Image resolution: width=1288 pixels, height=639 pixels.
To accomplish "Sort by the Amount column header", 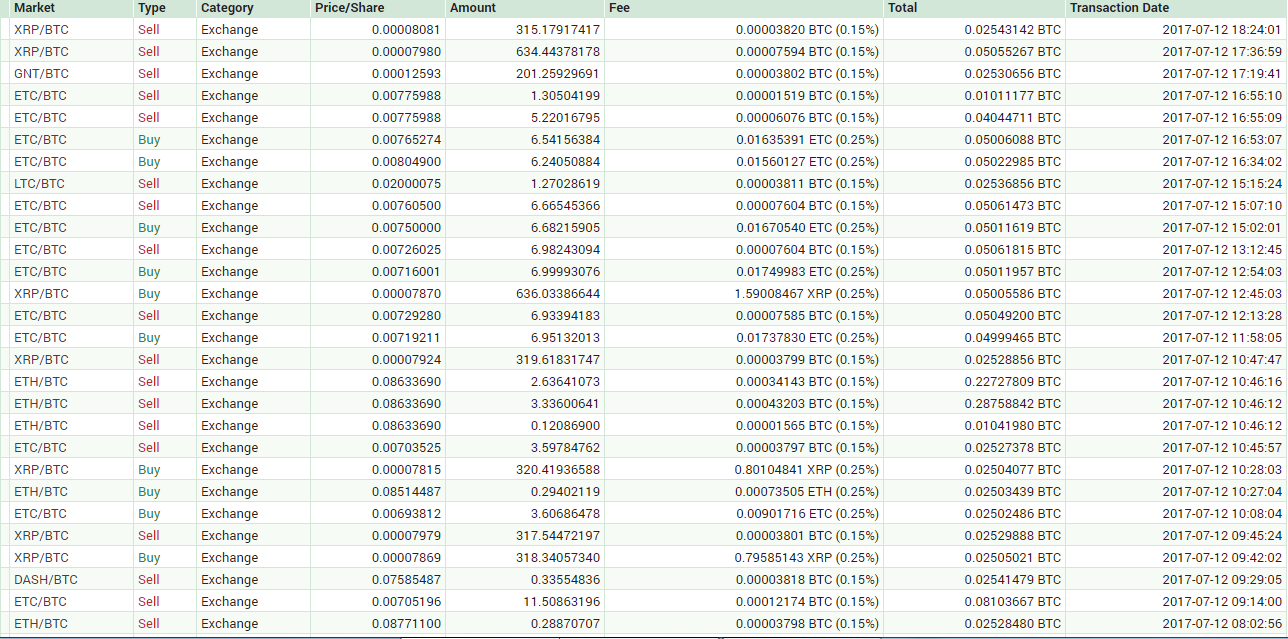I will pyautogui.click(x=473, y=8).
